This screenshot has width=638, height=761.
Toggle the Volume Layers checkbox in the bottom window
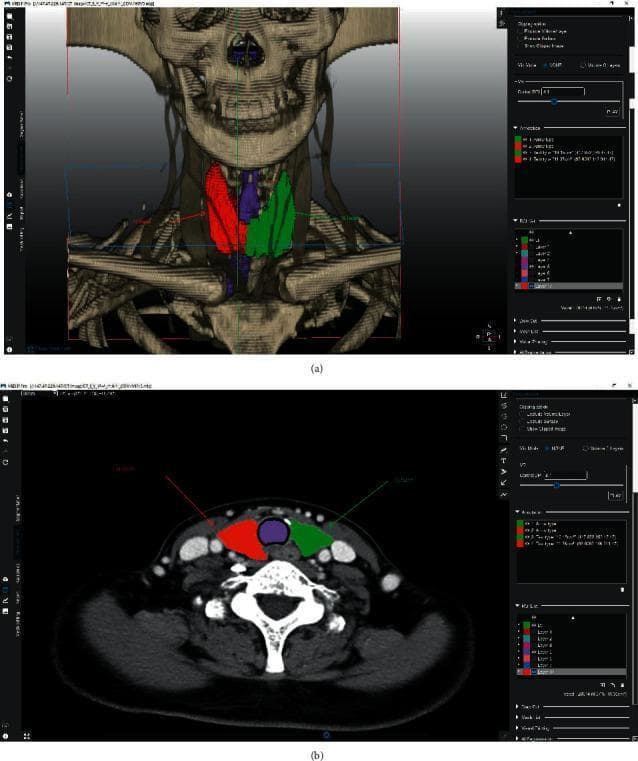pyautogui.click(x=585, y=448)
